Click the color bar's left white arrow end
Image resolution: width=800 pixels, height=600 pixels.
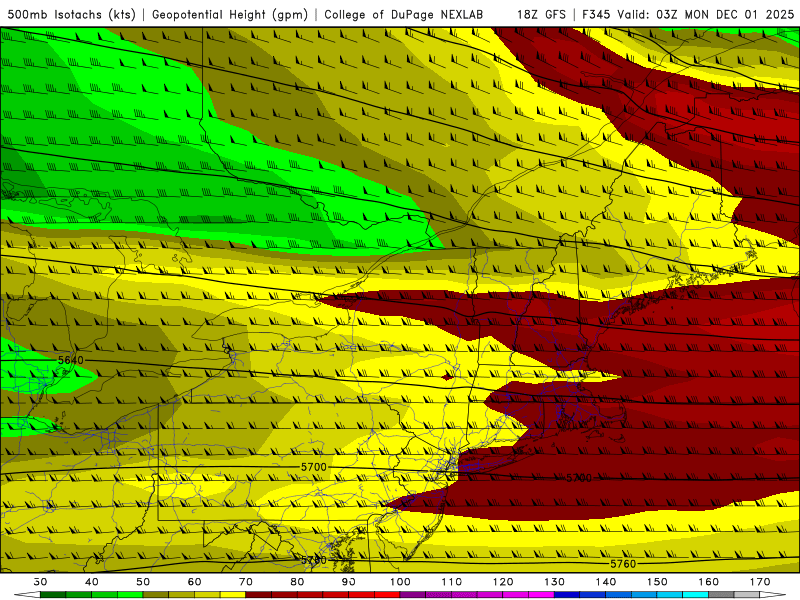28,595
